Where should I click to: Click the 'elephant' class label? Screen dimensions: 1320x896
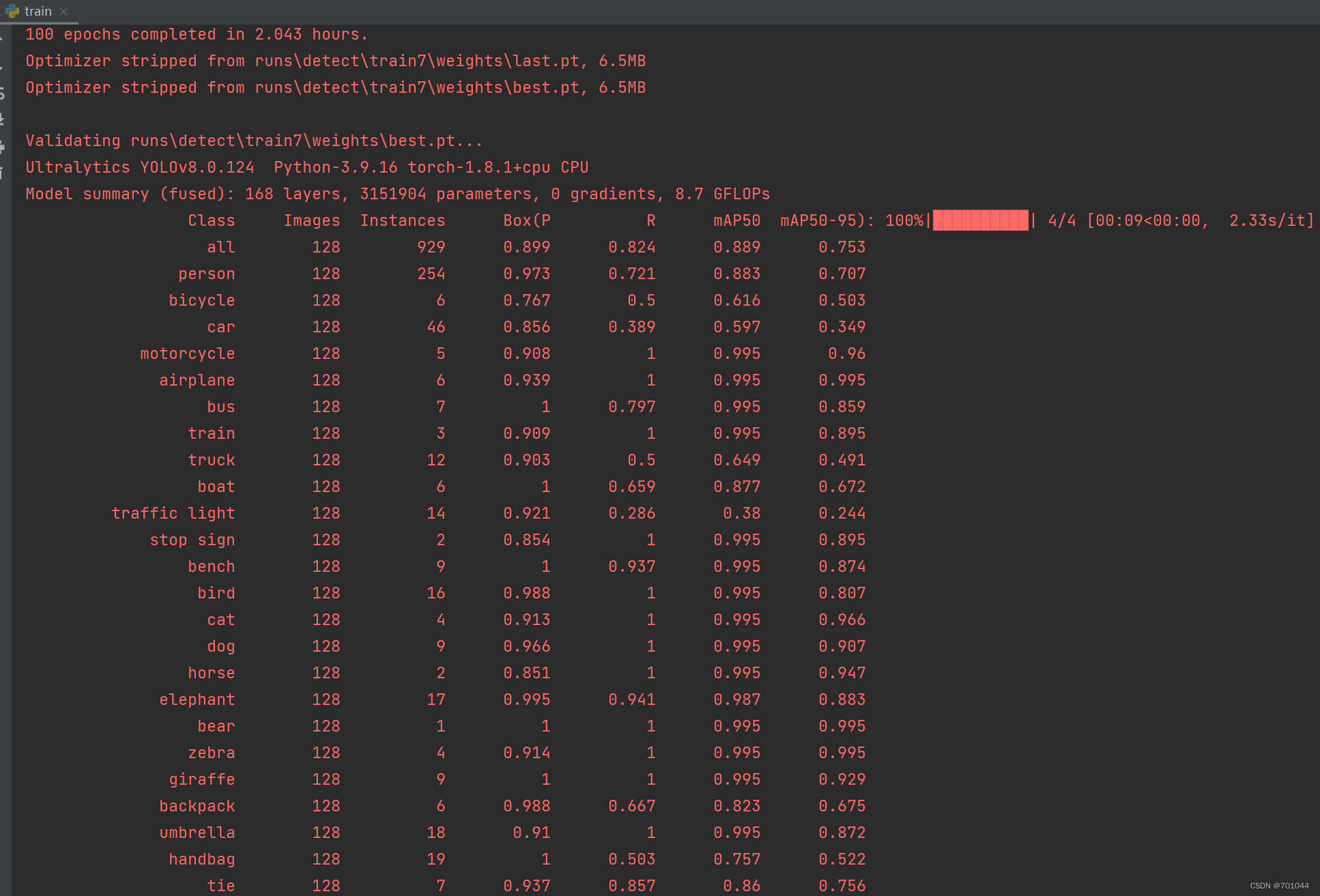pos(197,699)
